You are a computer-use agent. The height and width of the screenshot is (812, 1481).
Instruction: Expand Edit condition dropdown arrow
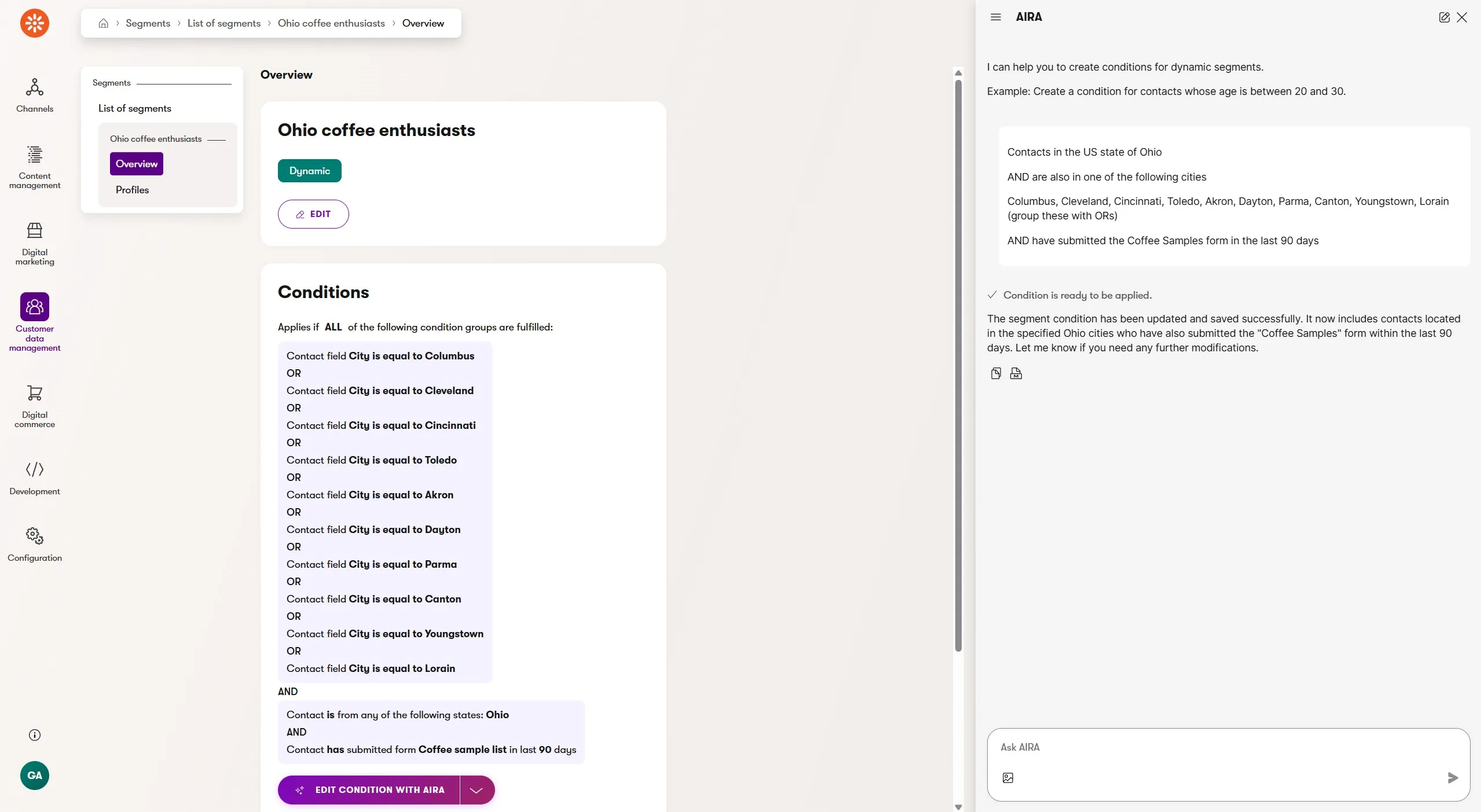coord(476,790)
